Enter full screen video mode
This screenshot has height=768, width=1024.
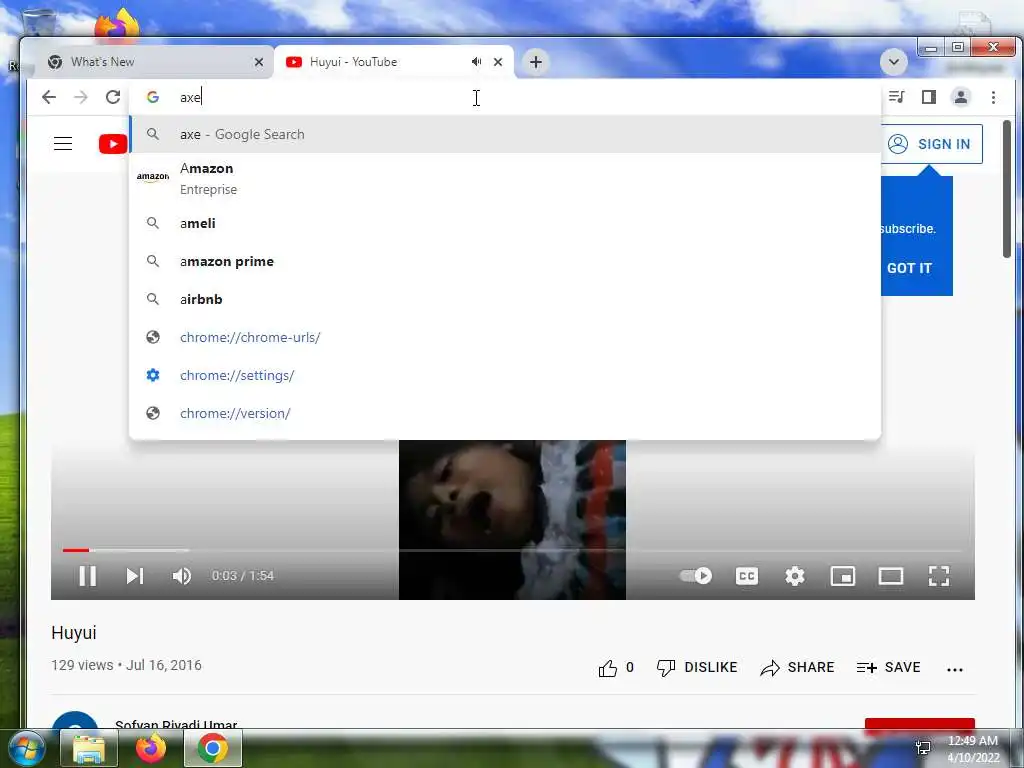(938, 576)
